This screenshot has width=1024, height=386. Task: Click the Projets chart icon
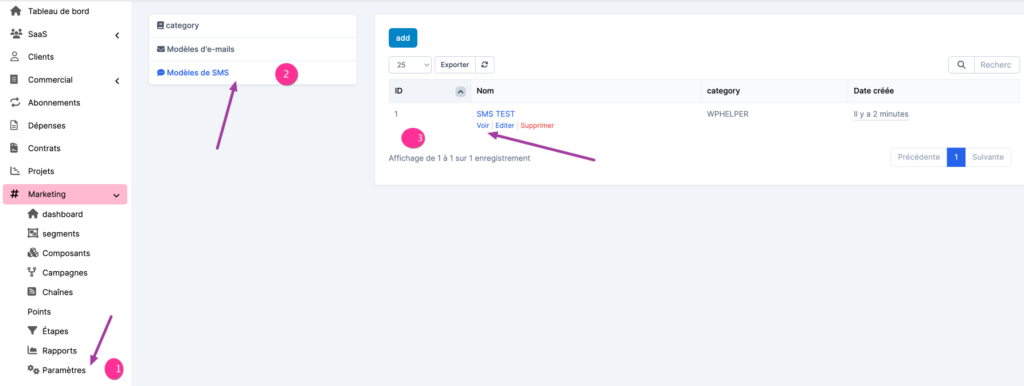(x=15, y=171)
